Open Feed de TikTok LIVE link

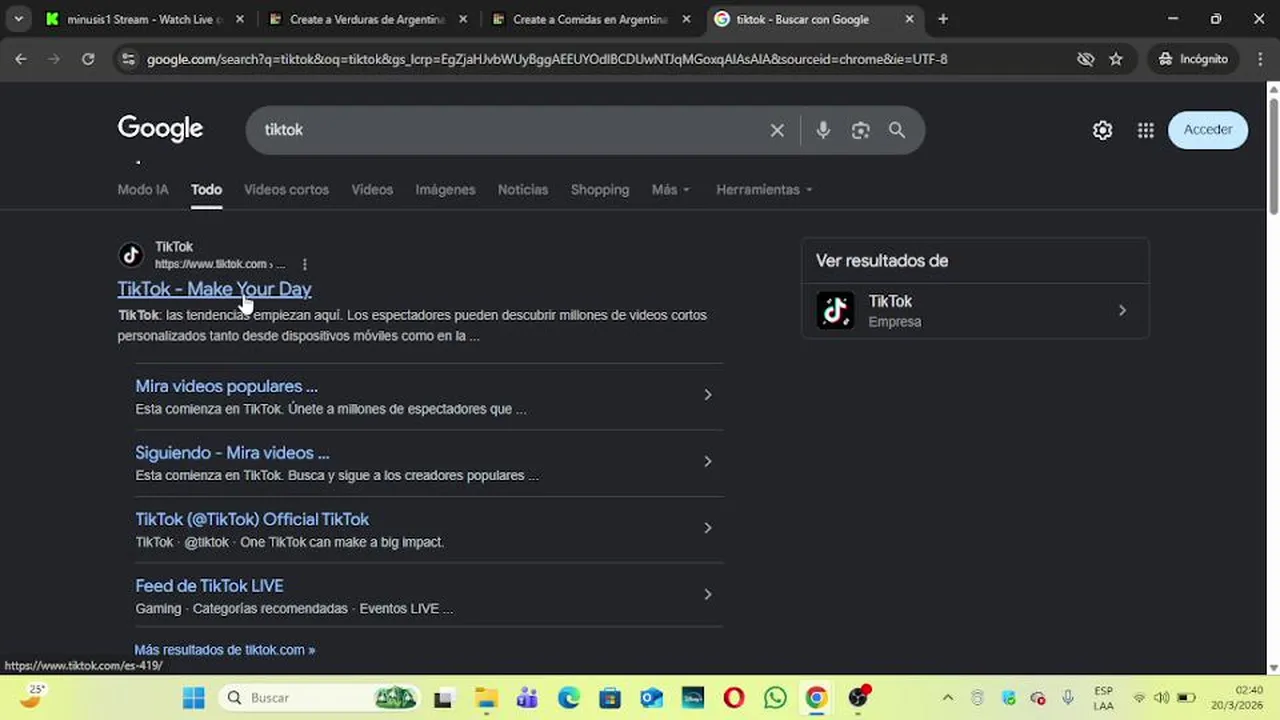click(209, 586)
